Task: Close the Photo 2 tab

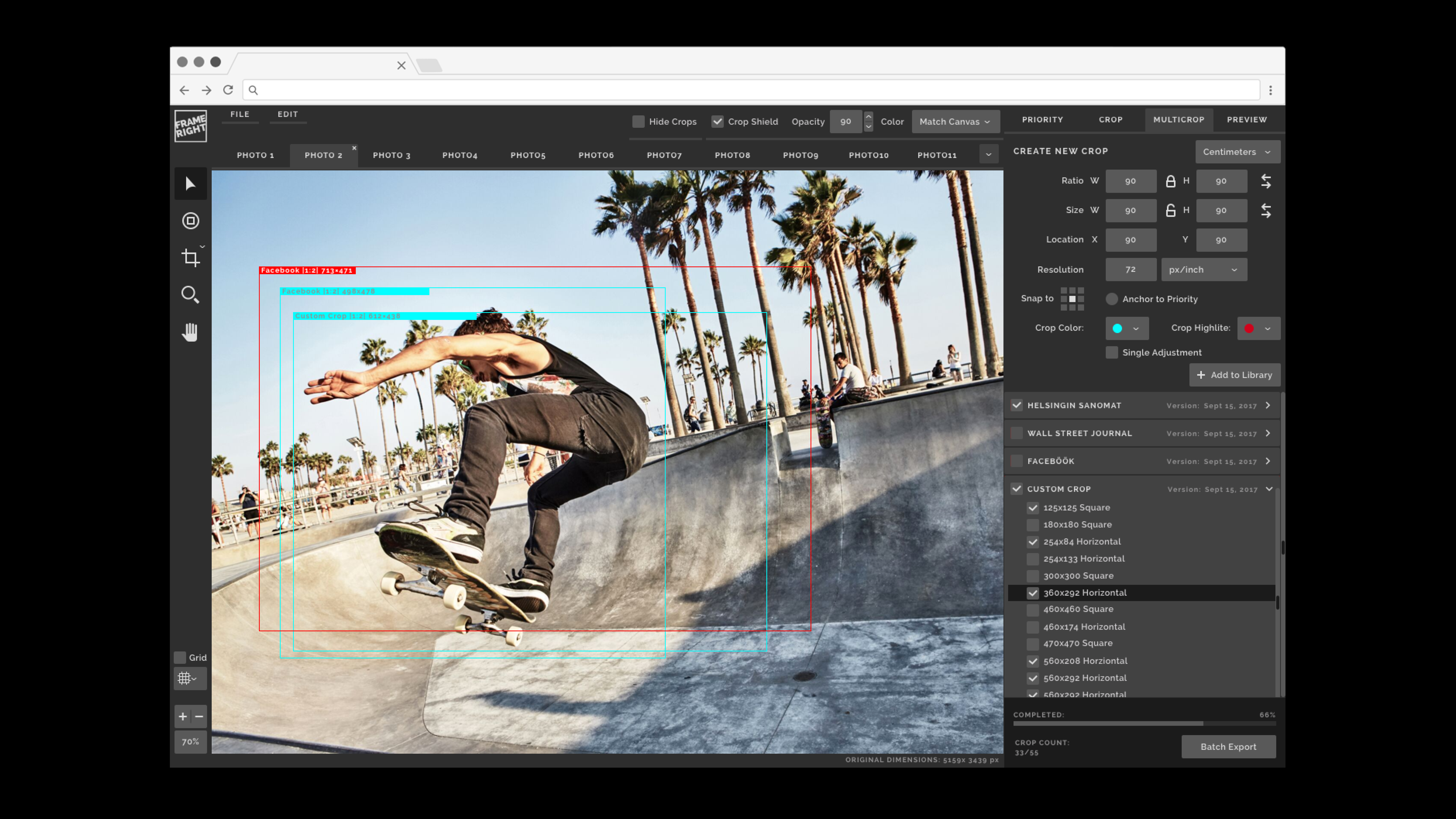Action: pos(354,148)
